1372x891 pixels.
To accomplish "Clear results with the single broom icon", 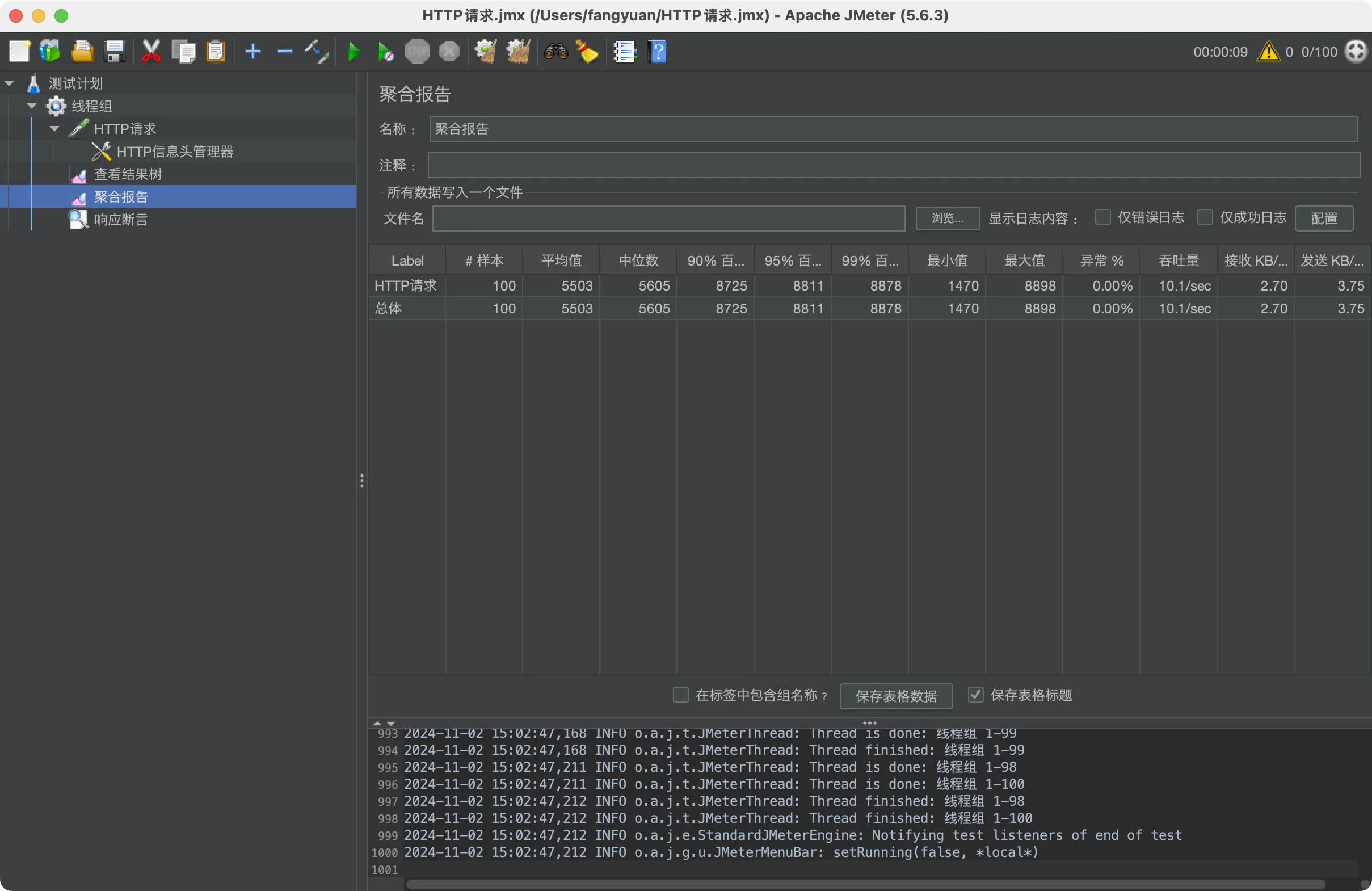I will [x=486, y=51].
